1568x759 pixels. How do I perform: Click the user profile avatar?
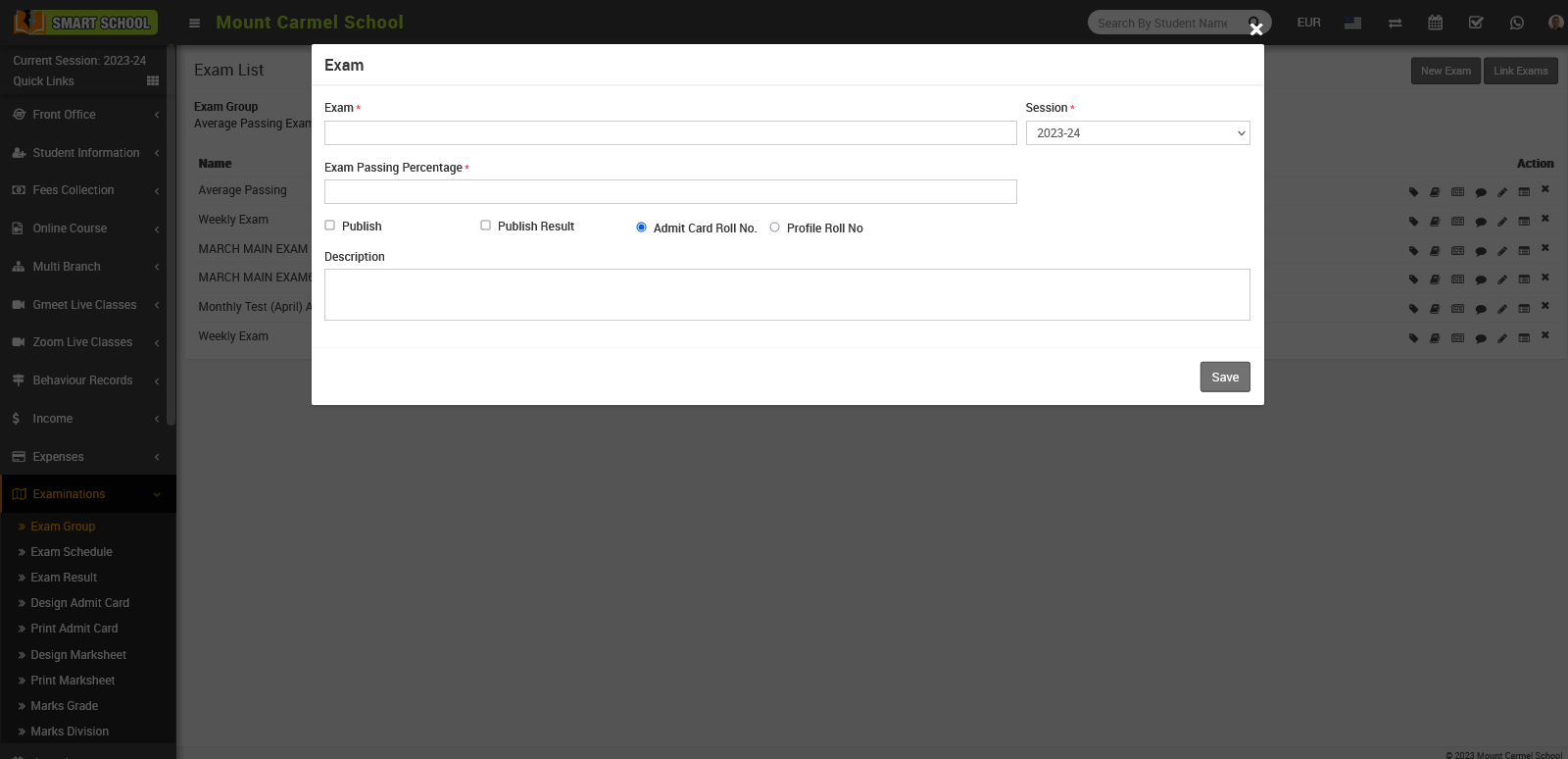coord(1555,23)
